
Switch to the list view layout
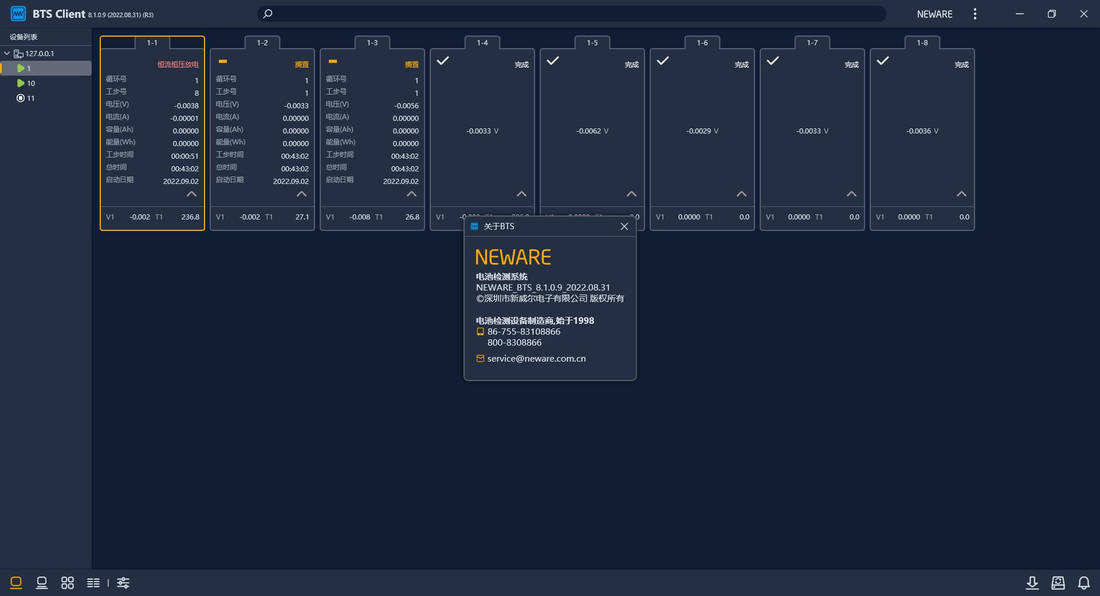click(x=93, y=583)
